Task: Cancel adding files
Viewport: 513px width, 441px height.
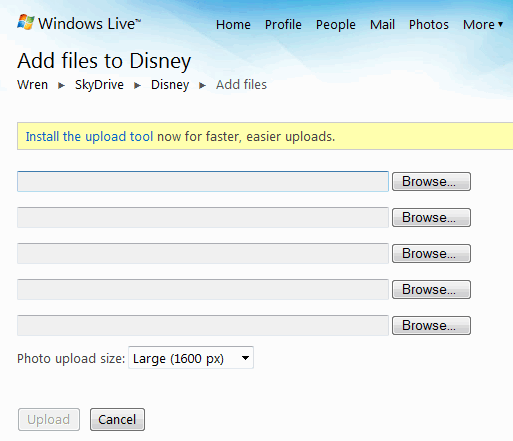Action: 117,419
